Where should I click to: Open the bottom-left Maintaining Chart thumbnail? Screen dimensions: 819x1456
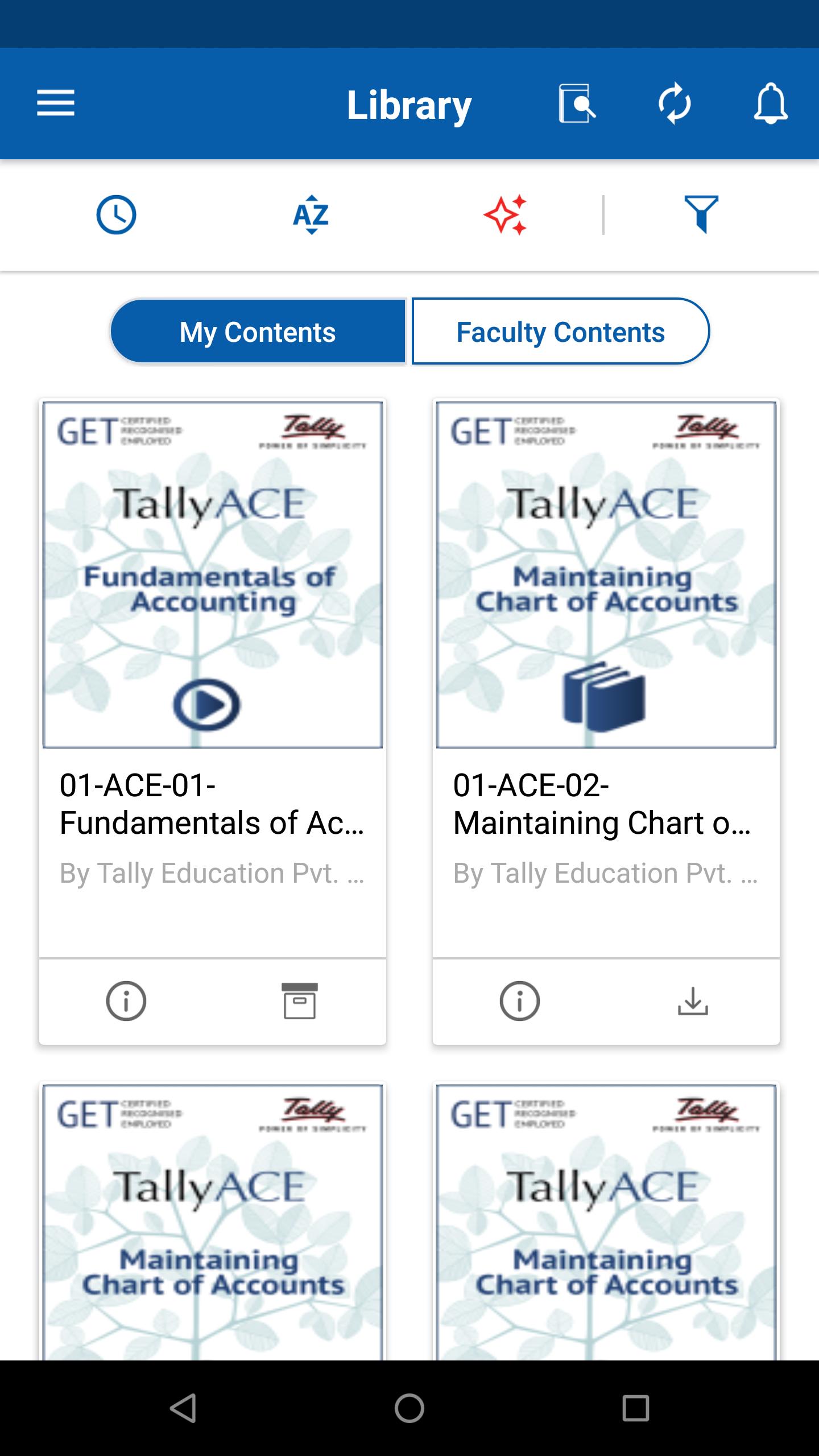(213, 1223)
